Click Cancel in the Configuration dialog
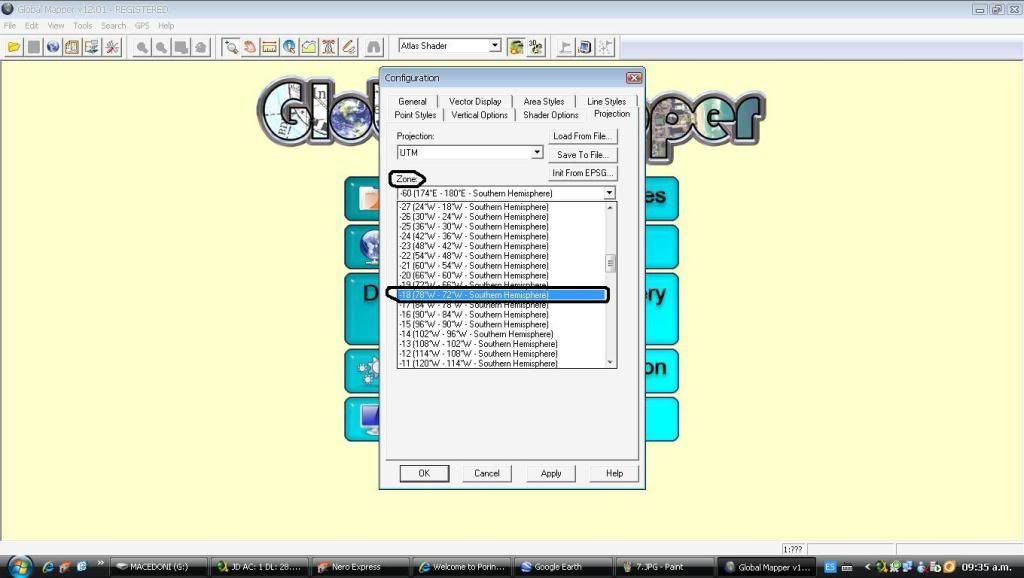The width and height of the screenshot is (1024, 578). point(487,474)
